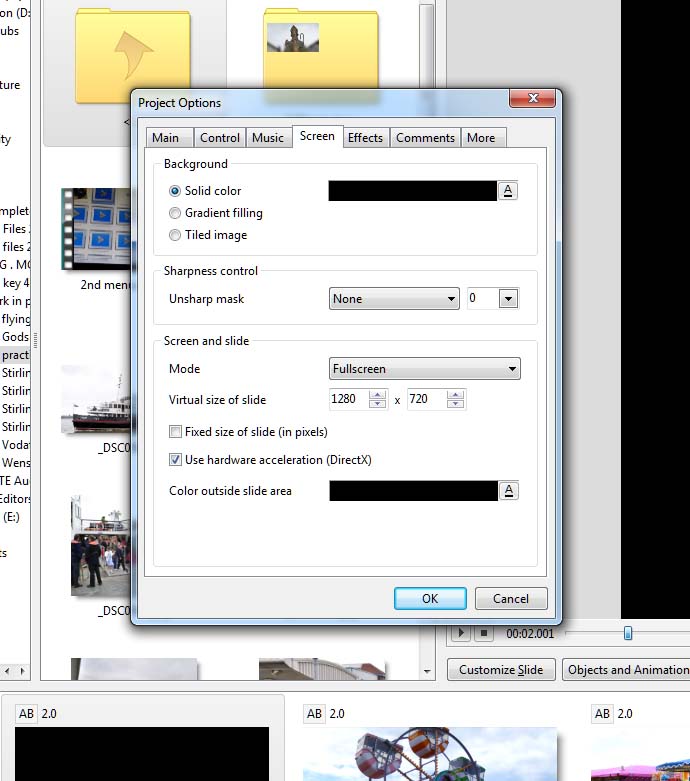This screenshot has width=690, height=781.
Task: Click the OK button
Action: point(430,598)
